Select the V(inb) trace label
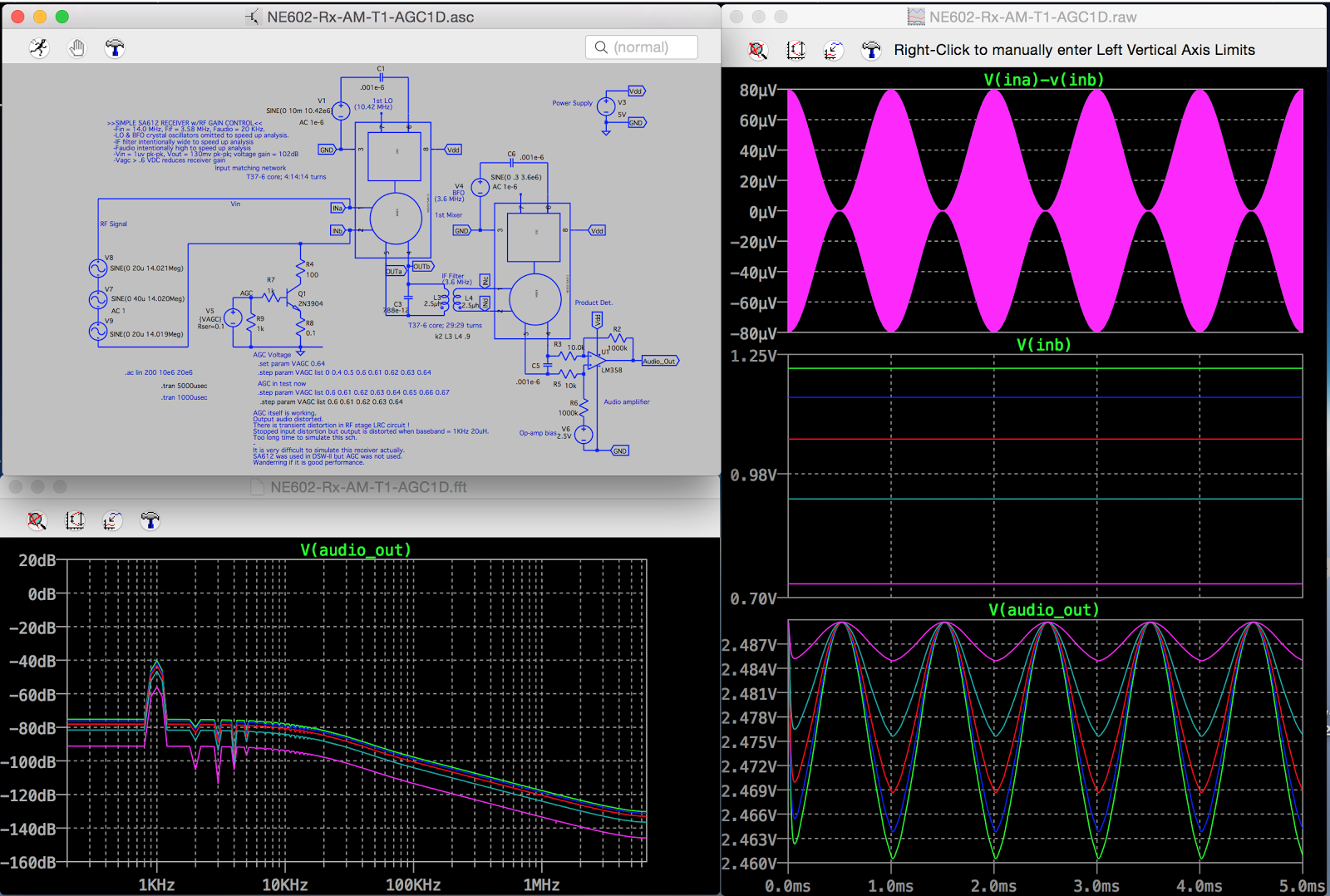The width and height of the screenshot is (1330, 896). pyautogui.click(x=1044, y=345)
